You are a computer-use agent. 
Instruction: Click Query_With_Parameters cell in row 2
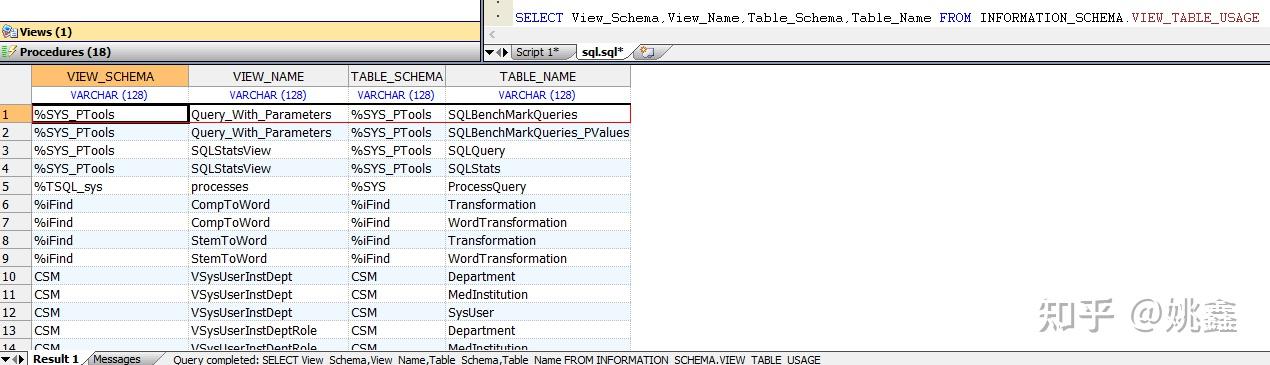[268, 132]
